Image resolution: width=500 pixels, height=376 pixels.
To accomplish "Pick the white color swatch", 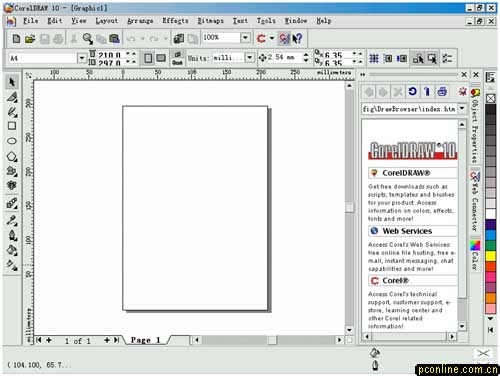I will (490, 214).
